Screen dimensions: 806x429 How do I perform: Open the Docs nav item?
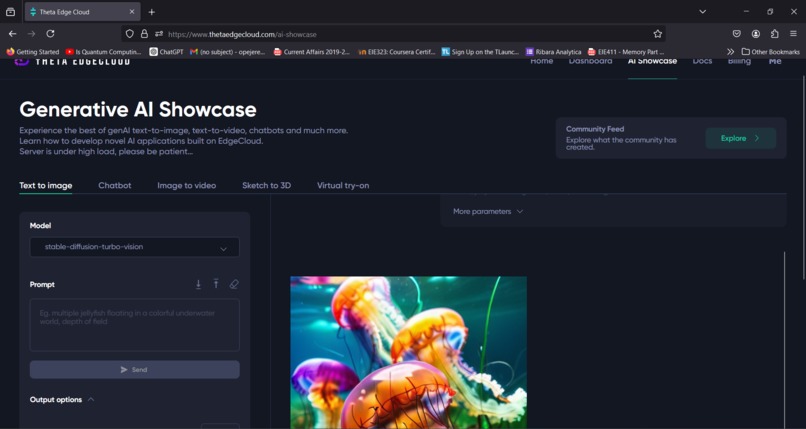pos(702,61)
